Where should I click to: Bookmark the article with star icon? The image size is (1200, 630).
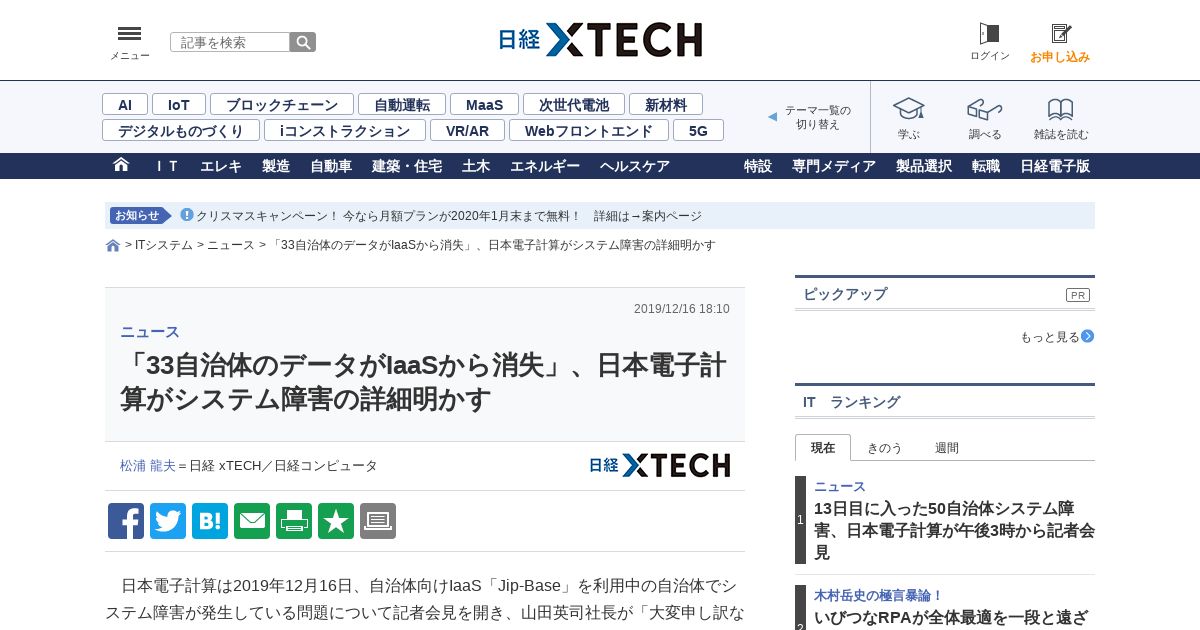coord(336,521)
